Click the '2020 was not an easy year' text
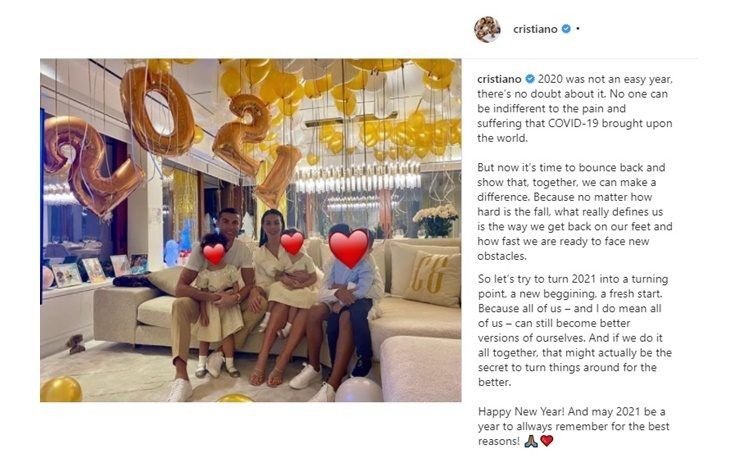Screen dimensions: 738x462 click(x=605, y=79)
